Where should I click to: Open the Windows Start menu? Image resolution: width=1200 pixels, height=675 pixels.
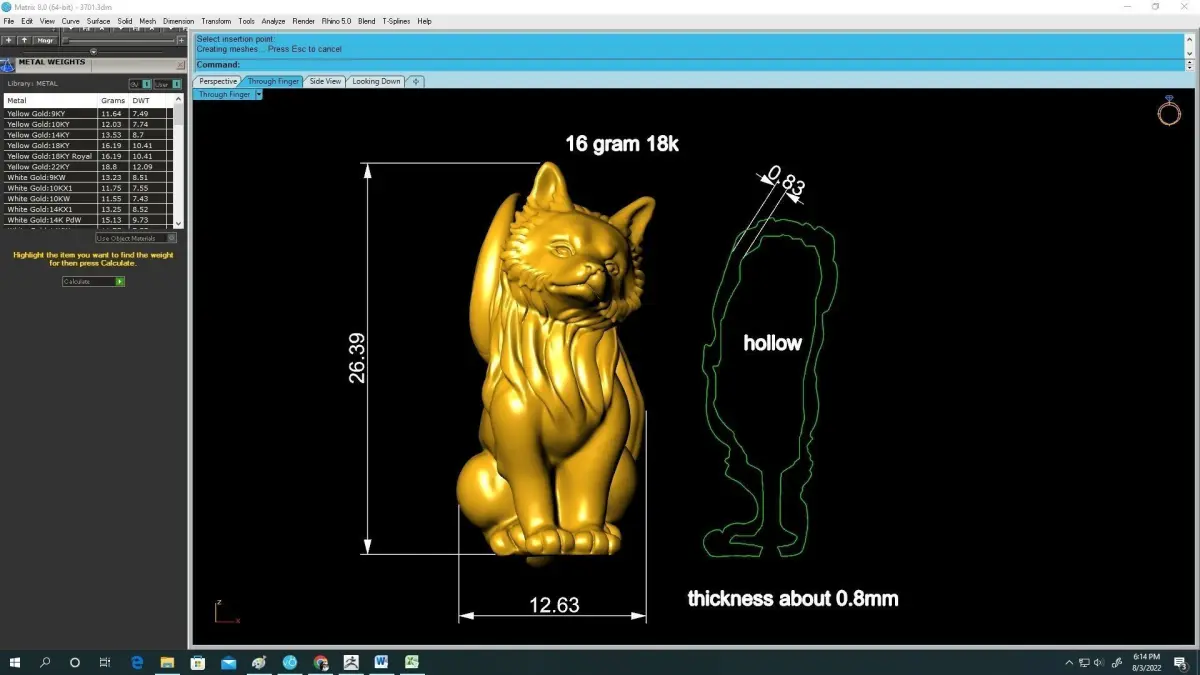point(15,662)
